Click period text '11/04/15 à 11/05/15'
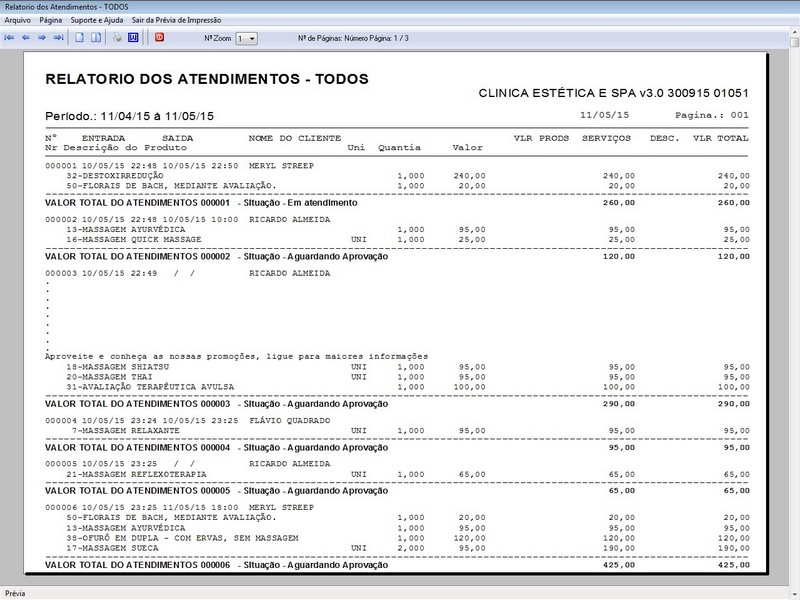This screenshot has height=600, width=800. [157, 116]
